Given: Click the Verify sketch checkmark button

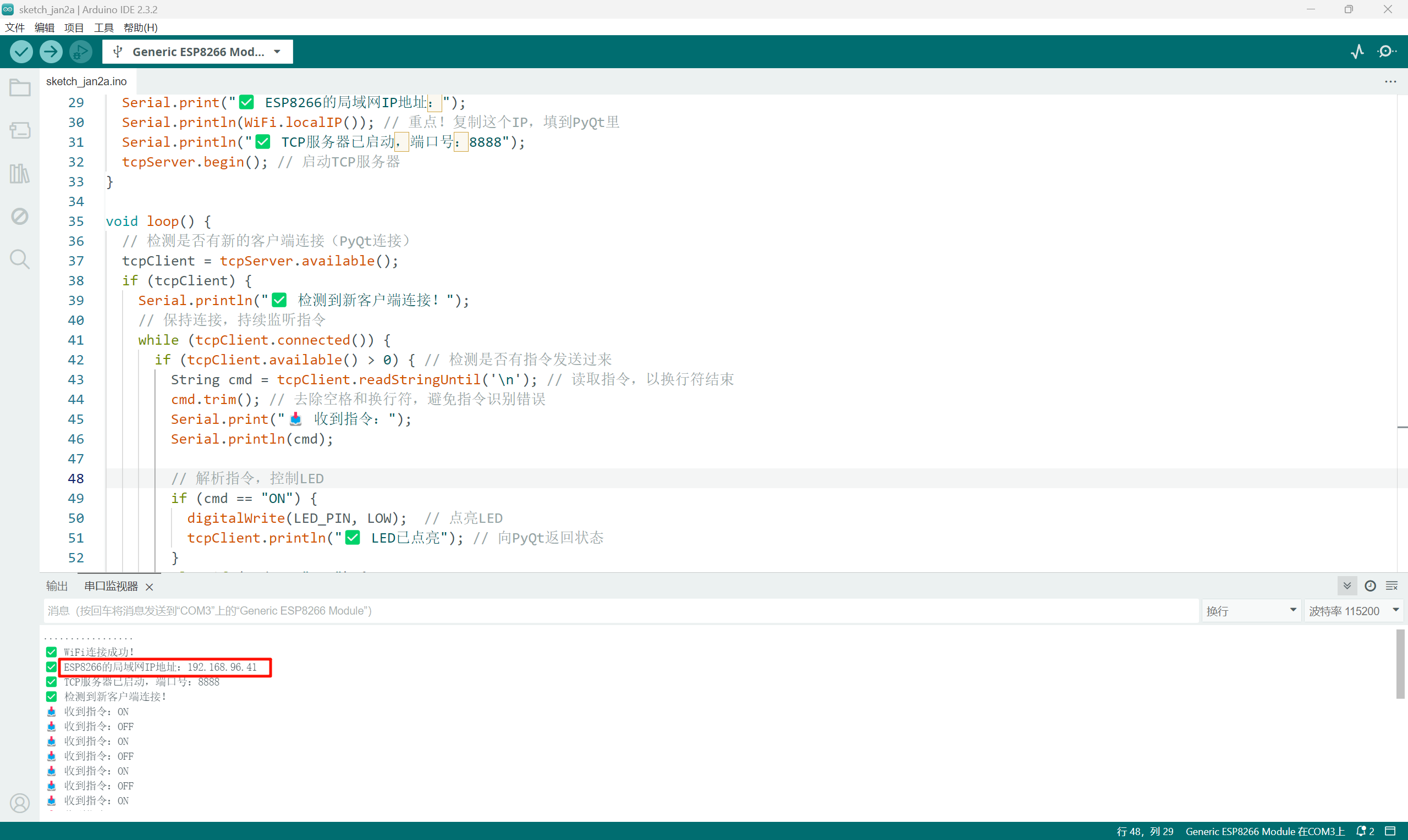Looking at the screenshot, I should tap(21, 52).
